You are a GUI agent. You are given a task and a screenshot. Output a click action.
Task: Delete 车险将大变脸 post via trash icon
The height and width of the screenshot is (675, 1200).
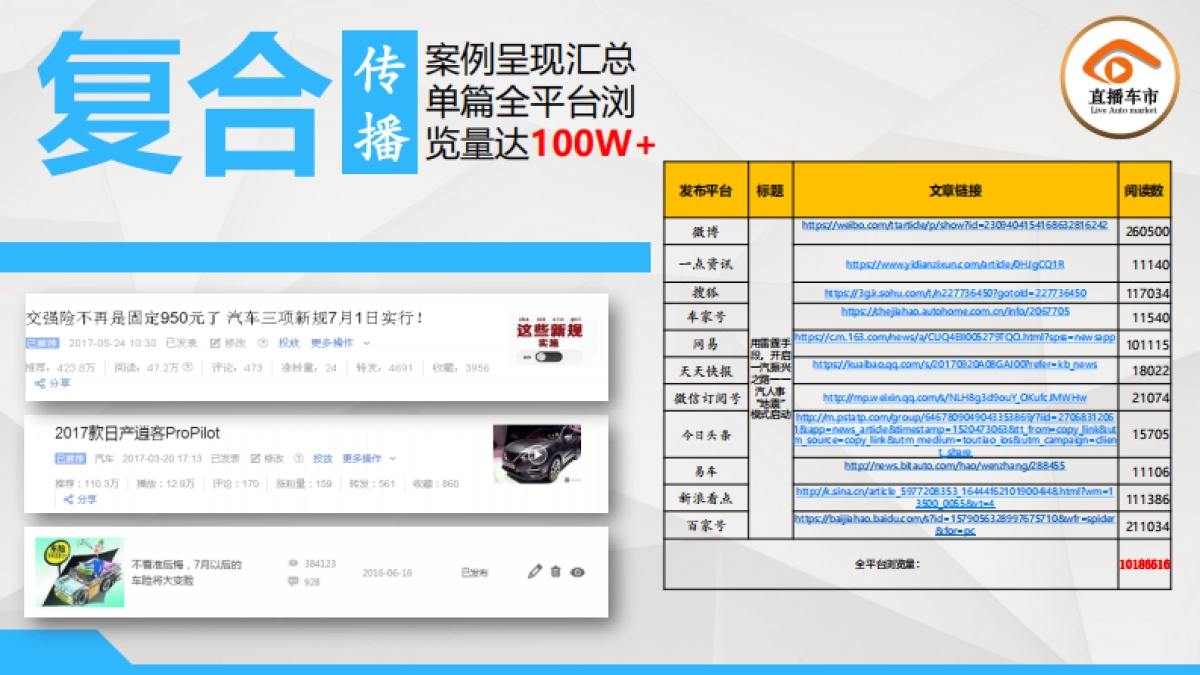(556, 572)
